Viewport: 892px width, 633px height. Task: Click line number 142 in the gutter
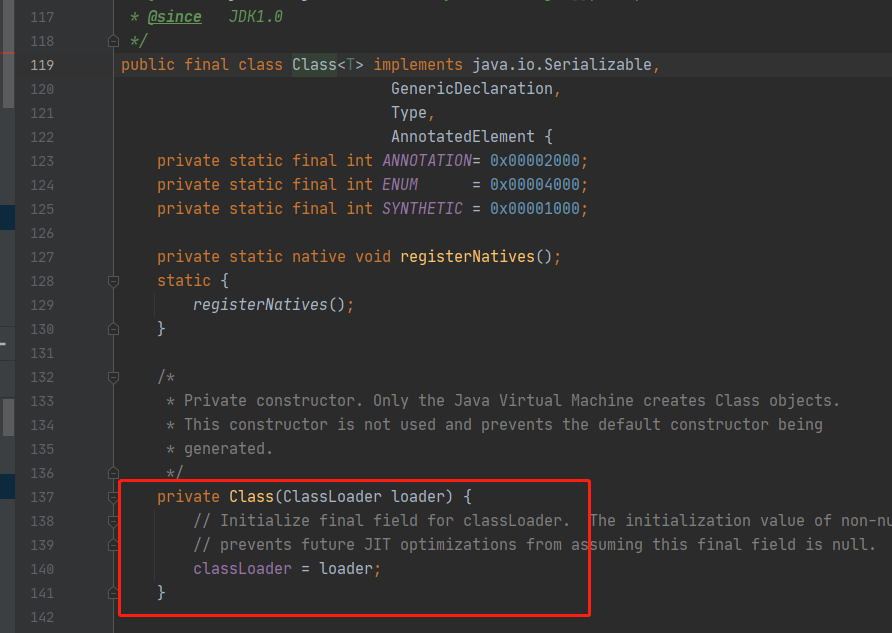(x=42, y=617)
